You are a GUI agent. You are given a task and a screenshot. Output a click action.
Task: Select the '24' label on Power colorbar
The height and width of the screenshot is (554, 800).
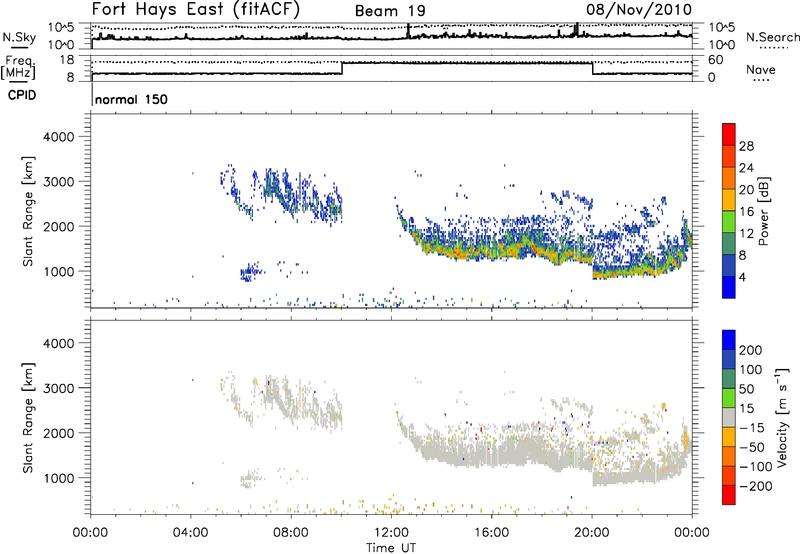click(x=746, y=168)
